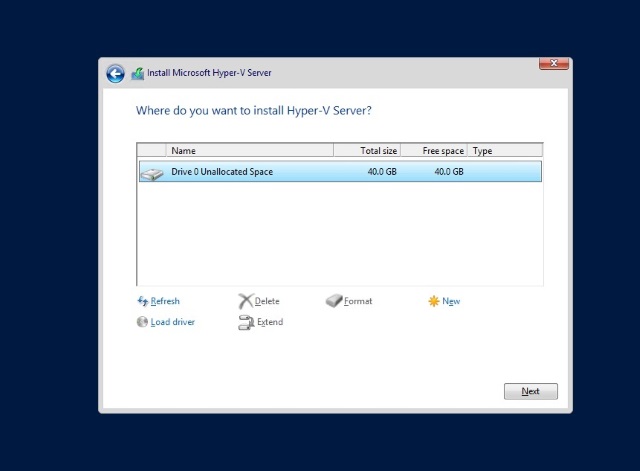Click the Extend partition icon
This screenshot has height=471, width=640.
[x=246, y=322]
